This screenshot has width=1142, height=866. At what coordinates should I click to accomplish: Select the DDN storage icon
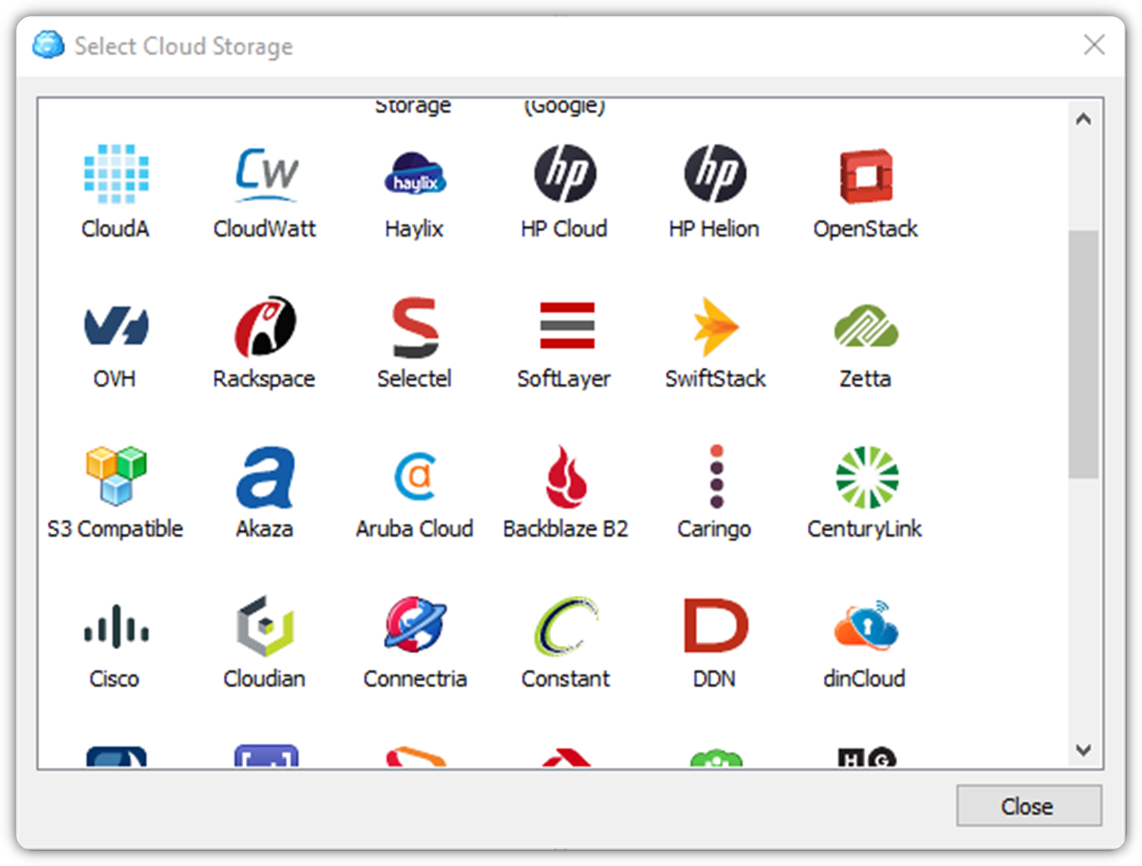coord(715,626)
